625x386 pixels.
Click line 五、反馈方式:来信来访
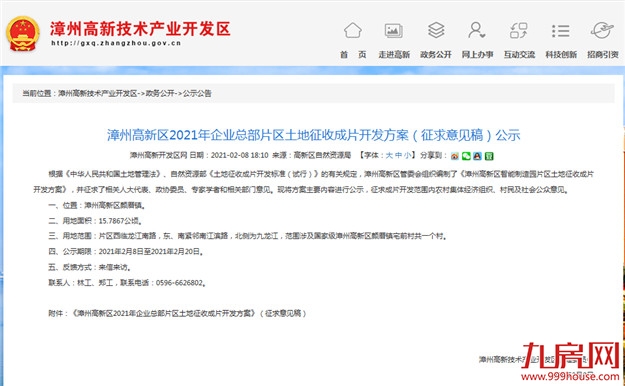90,267
